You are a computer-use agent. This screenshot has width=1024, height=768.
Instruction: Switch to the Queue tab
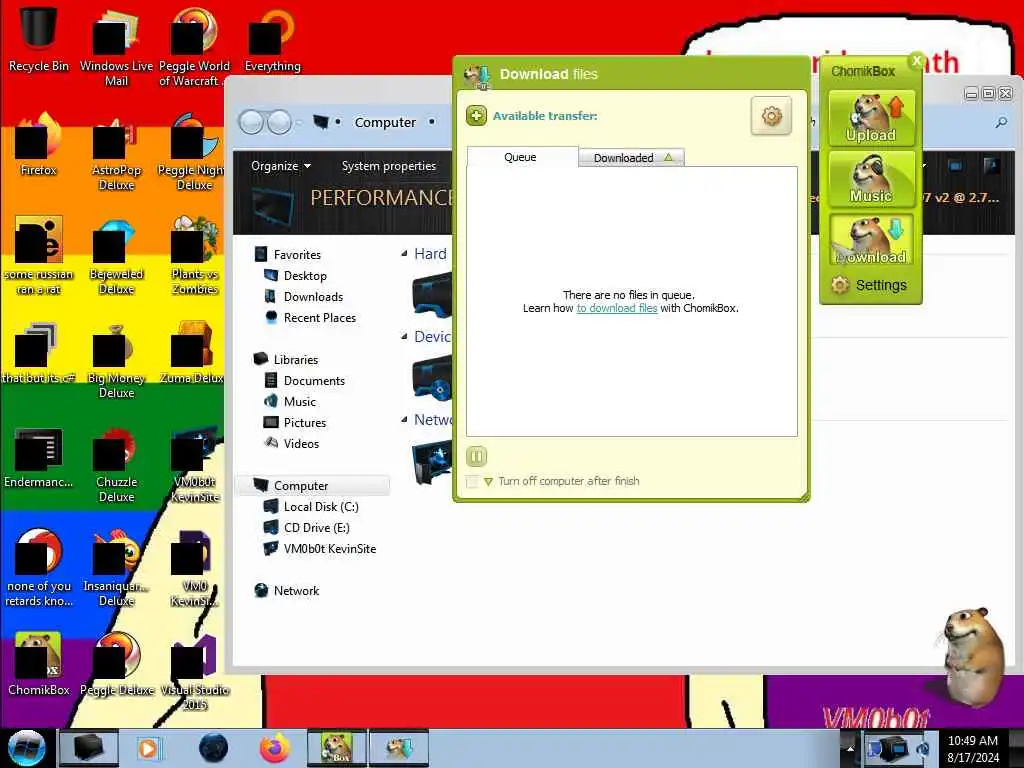click(x=520, y=157)
